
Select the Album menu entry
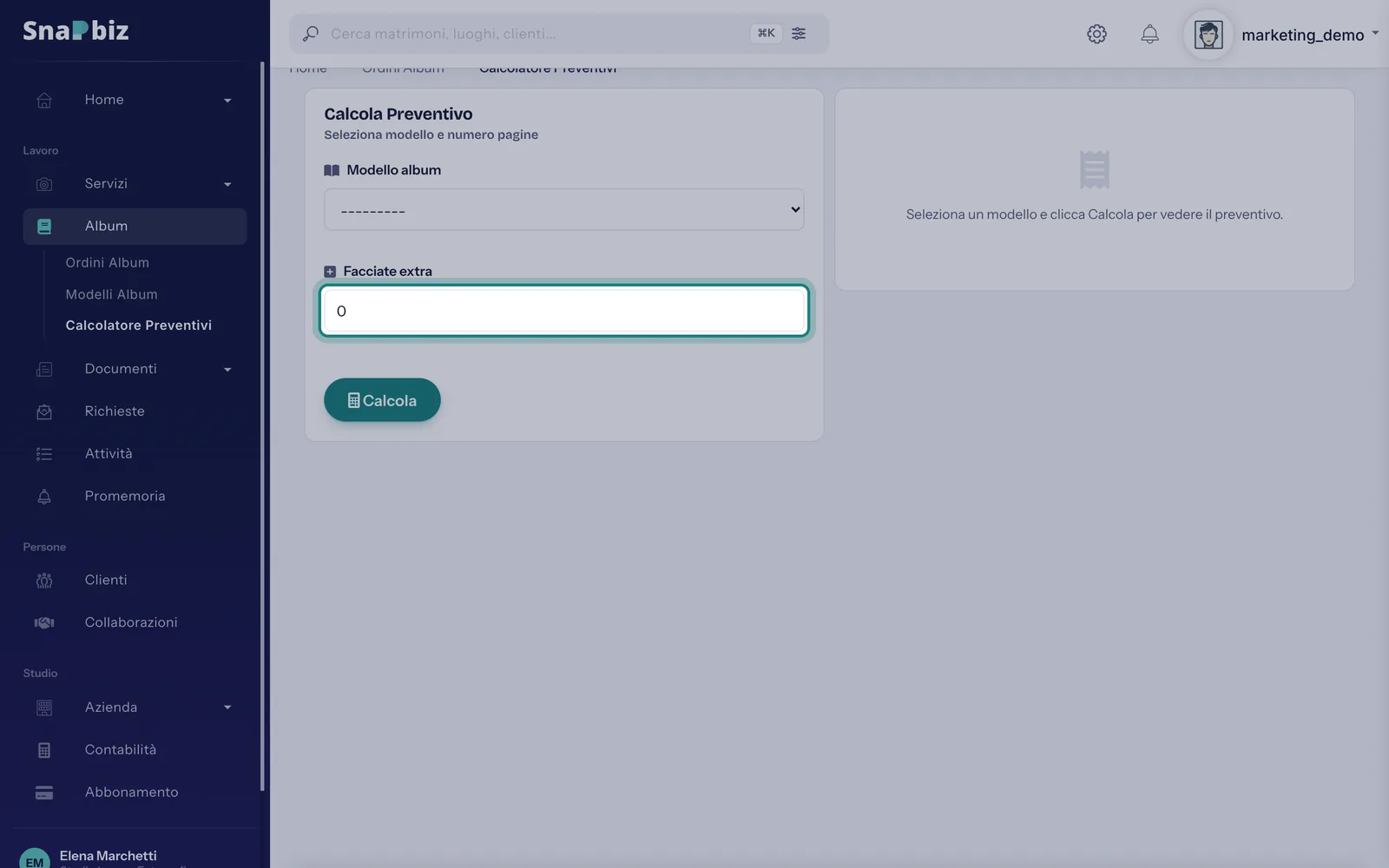click(135, 227)
